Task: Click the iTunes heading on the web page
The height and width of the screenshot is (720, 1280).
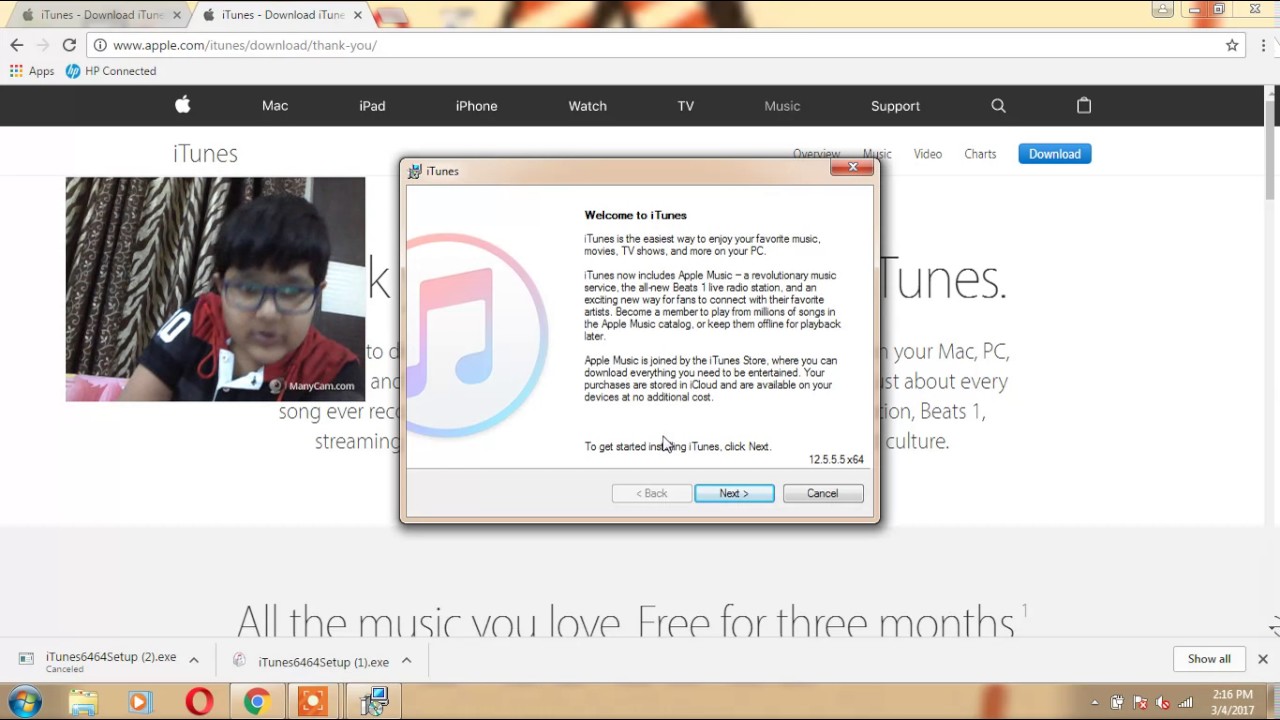Action: (205, 153)
